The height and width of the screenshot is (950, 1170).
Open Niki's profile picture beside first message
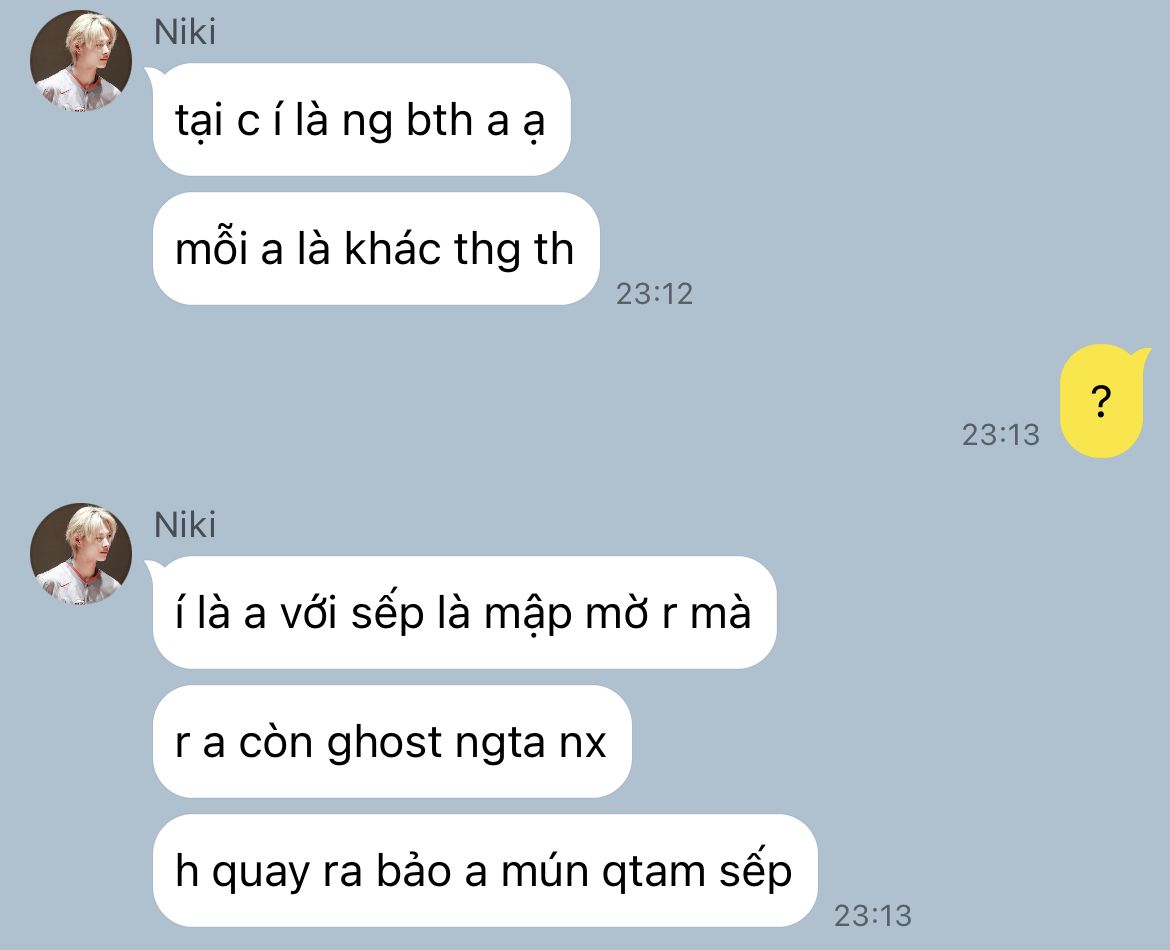click(81, 61)
